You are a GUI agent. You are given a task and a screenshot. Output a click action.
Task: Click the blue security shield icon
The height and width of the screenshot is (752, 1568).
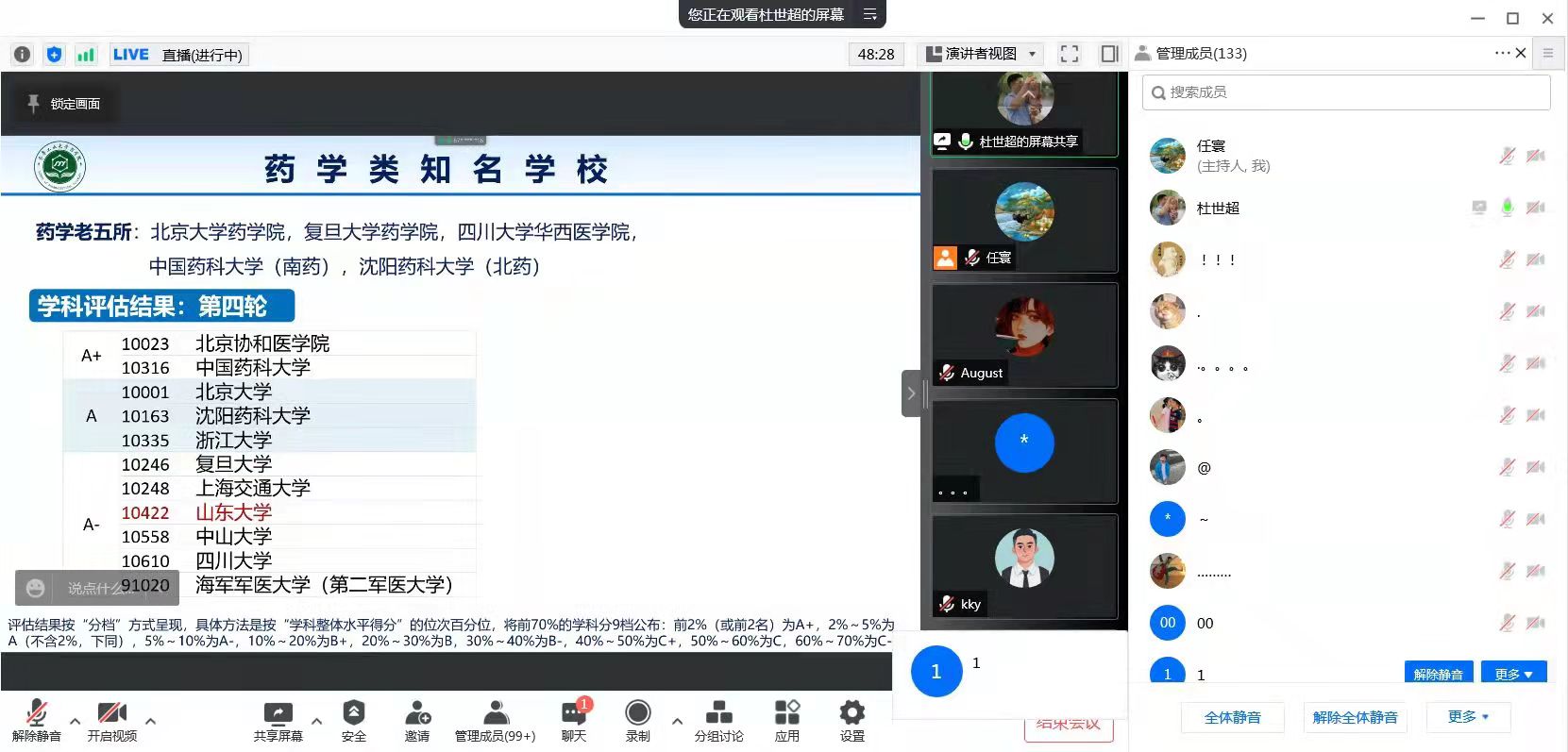(x=55, y=55)
